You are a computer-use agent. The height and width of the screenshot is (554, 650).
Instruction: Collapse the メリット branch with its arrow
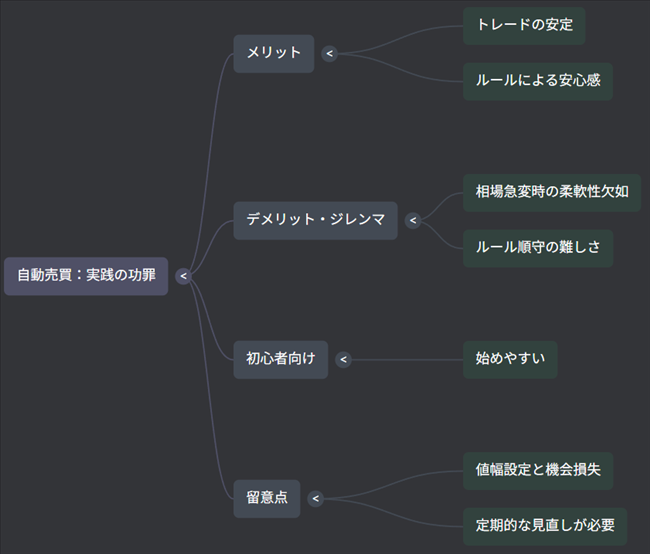pos(330,54)
